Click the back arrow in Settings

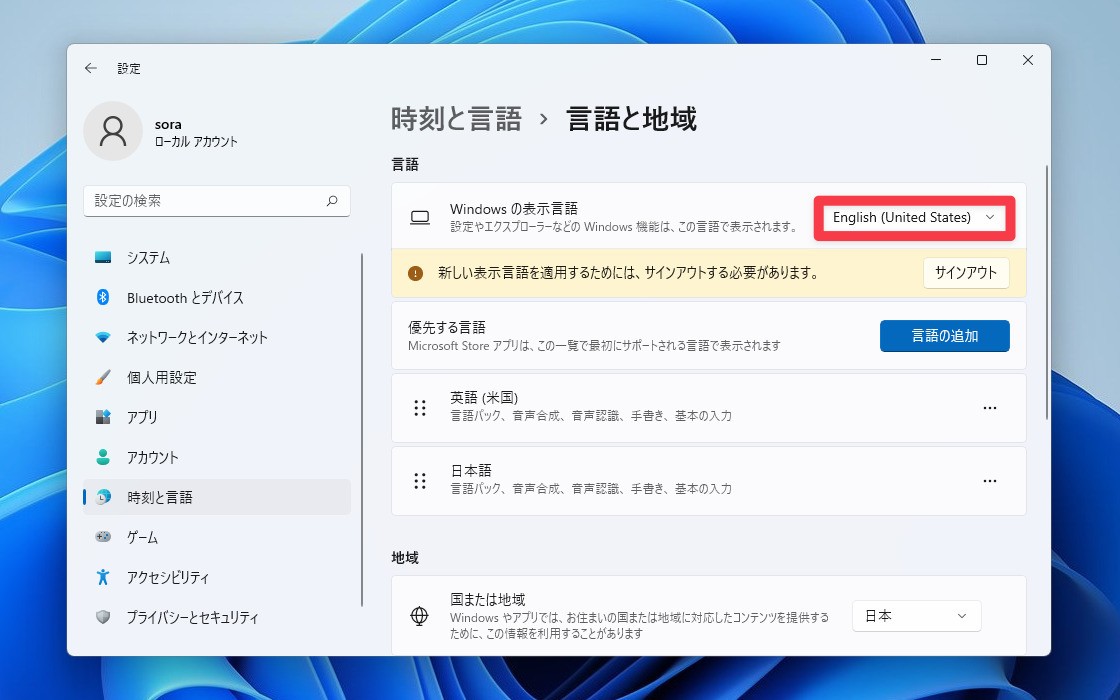(90, 68)
